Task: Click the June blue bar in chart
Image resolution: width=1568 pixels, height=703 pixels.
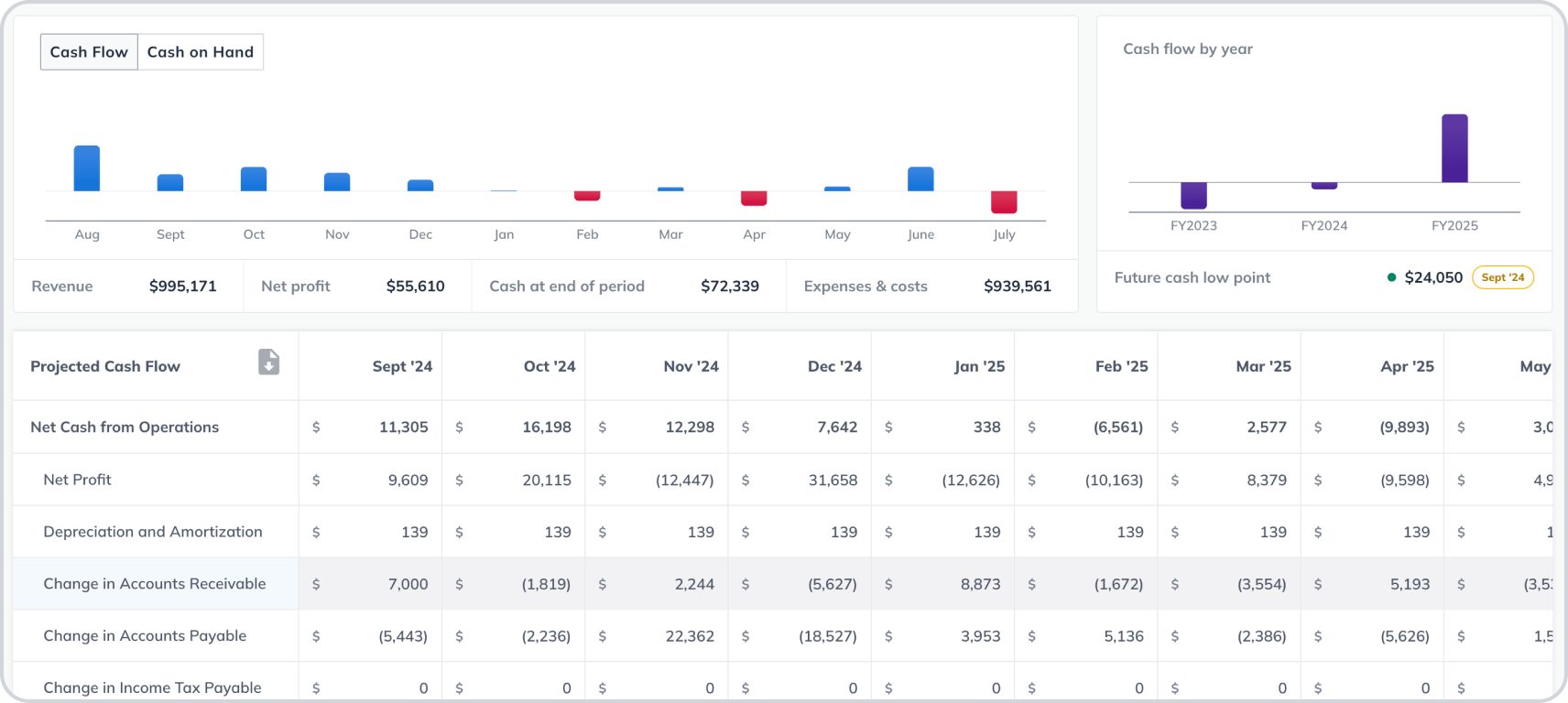Action: click(920, 178)
